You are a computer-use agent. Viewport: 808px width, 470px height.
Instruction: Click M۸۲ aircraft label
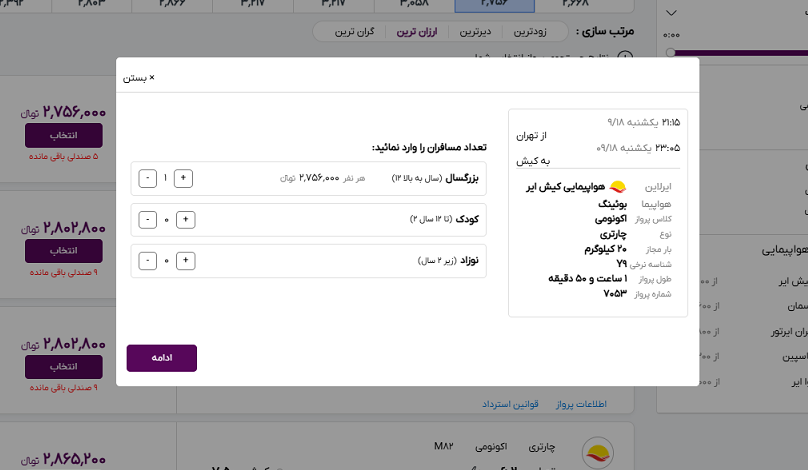pos(444,446)
